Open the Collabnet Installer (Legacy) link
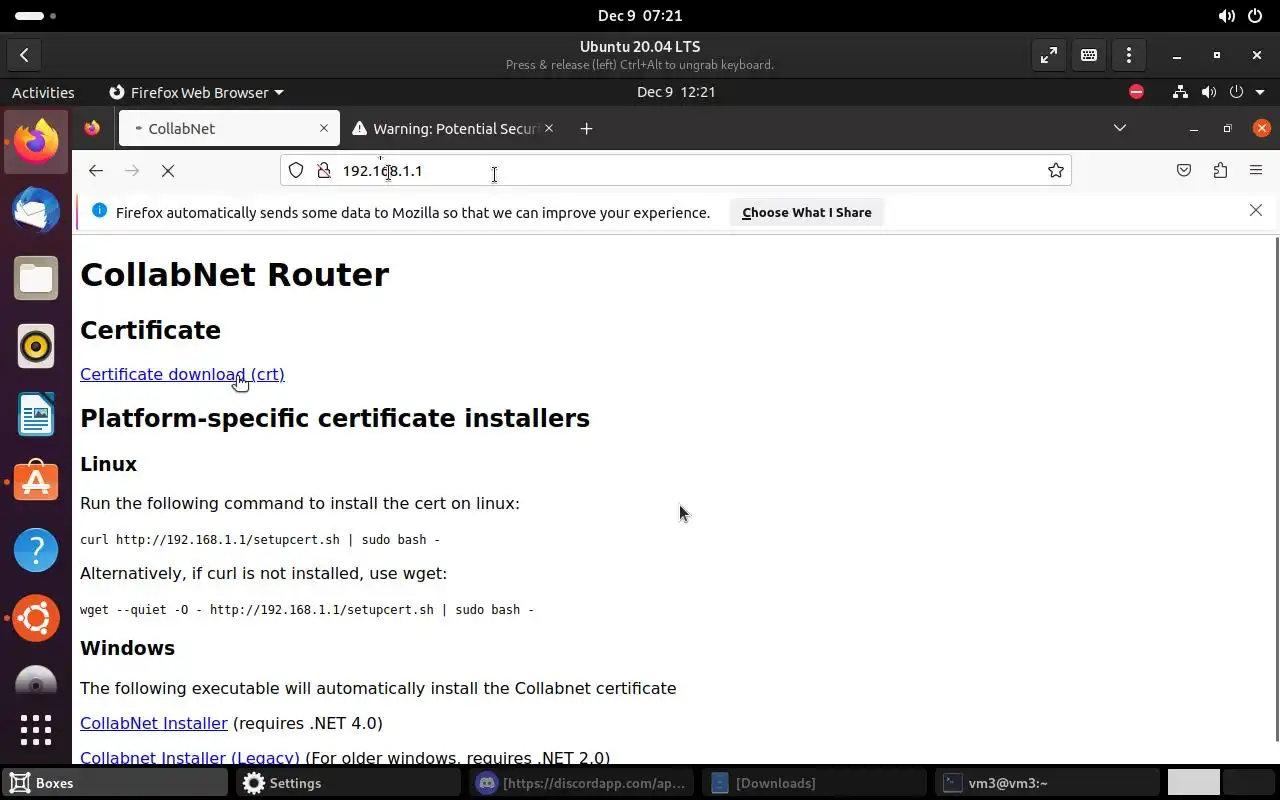The height and width of the screenshot is (800, 1280). click(x=190, y=757)
